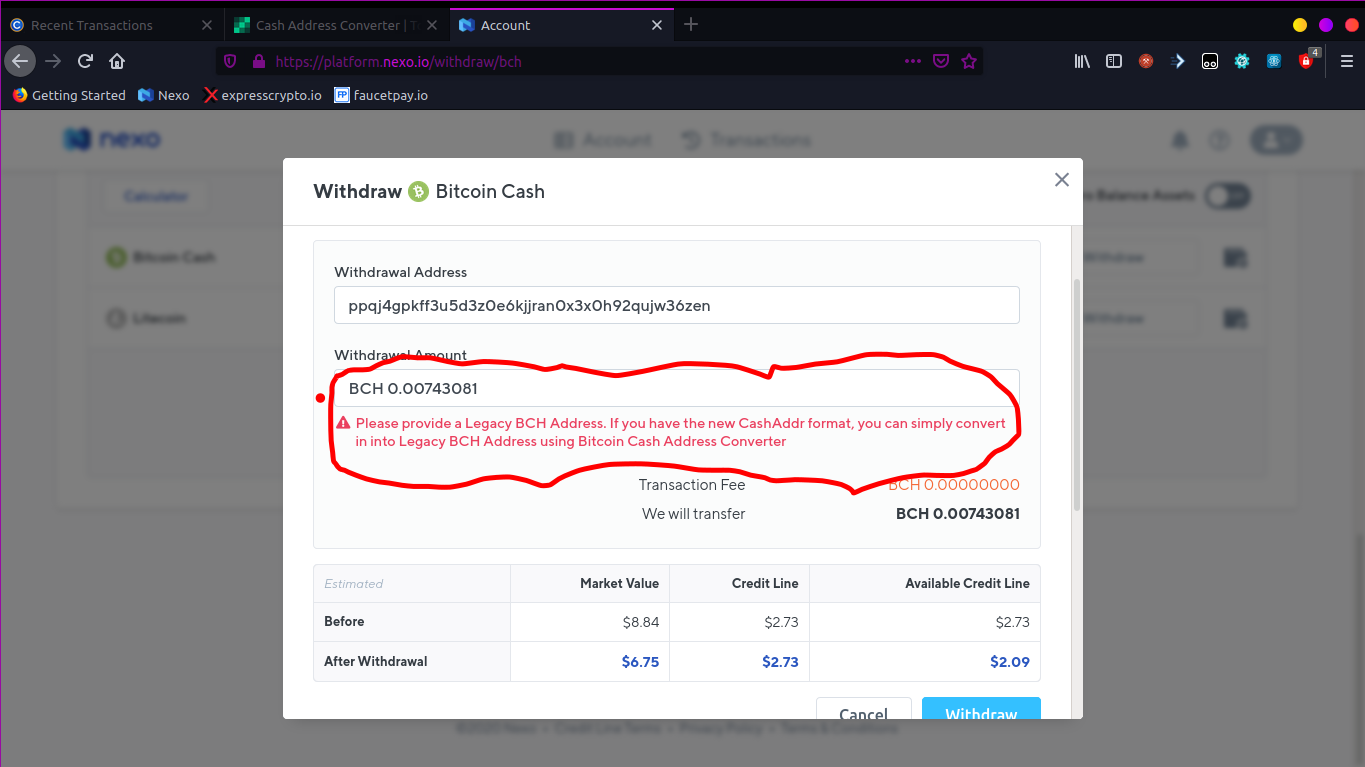
Task: Close the Withdraw Bitcoin Cash dialog
Action: [x=1062, y=180]
